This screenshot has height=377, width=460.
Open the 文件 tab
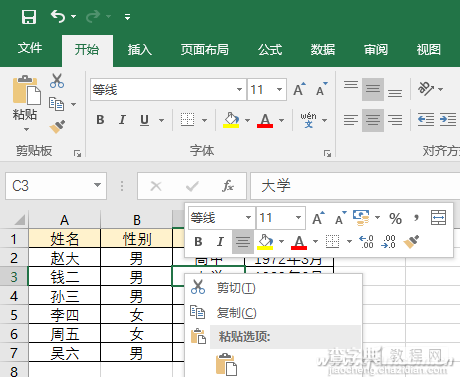[30, 48]
